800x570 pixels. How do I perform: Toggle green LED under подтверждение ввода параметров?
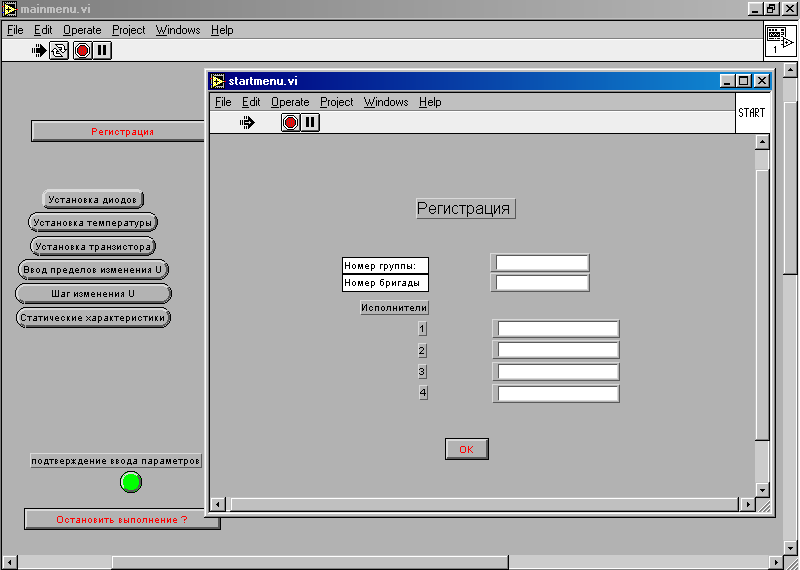coord(131,482)
